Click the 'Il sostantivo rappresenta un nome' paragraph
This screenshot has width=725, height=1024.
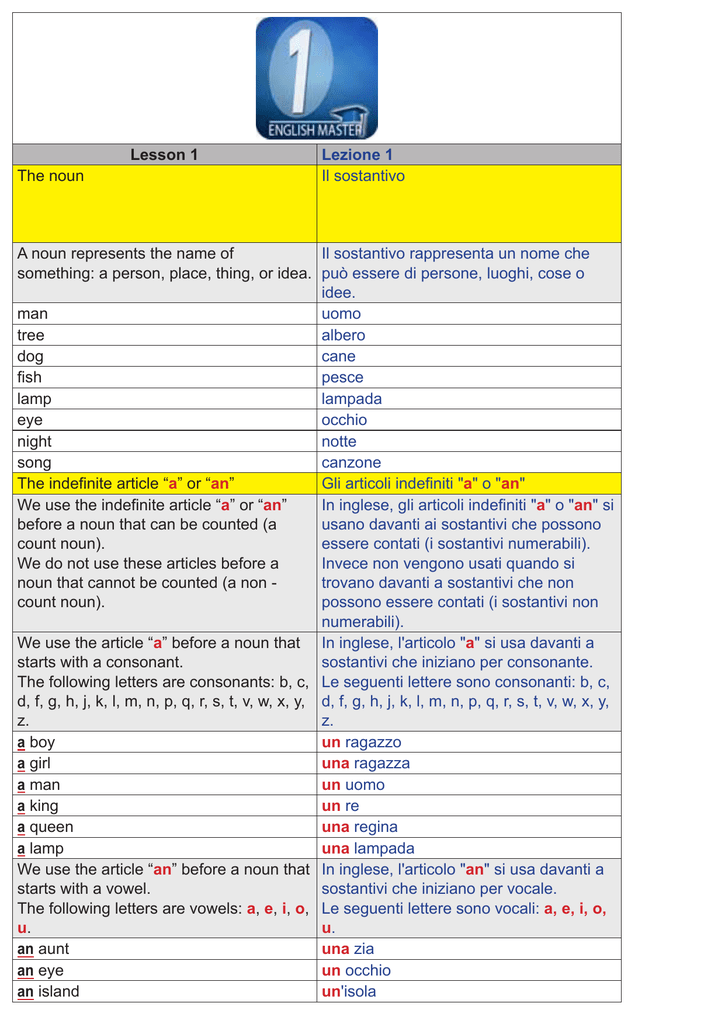(469, 272)
